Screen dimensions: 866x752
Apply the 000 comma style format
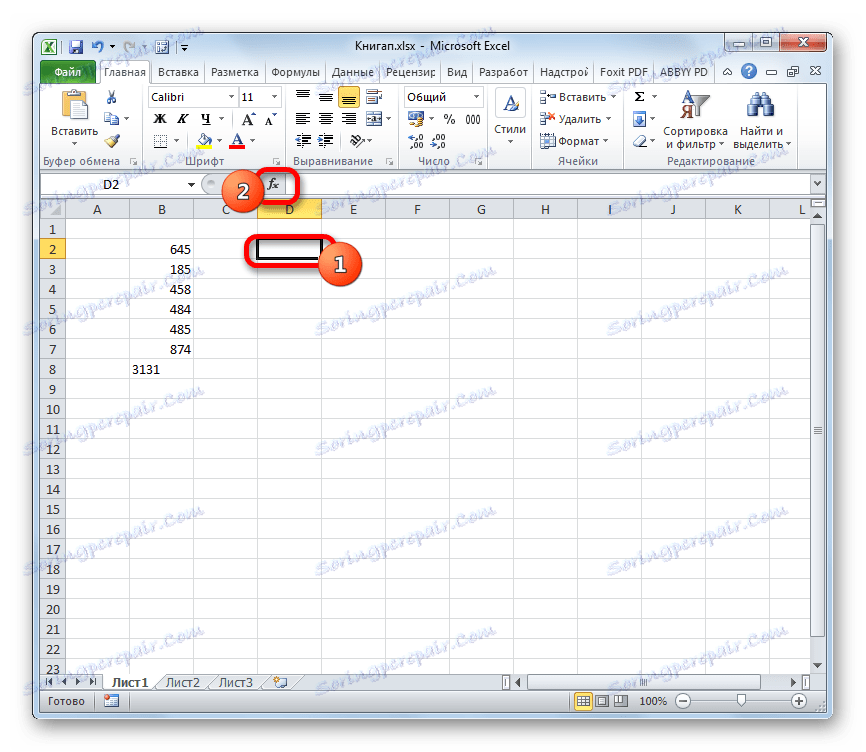pyautogui.click(x=473, y=119)
